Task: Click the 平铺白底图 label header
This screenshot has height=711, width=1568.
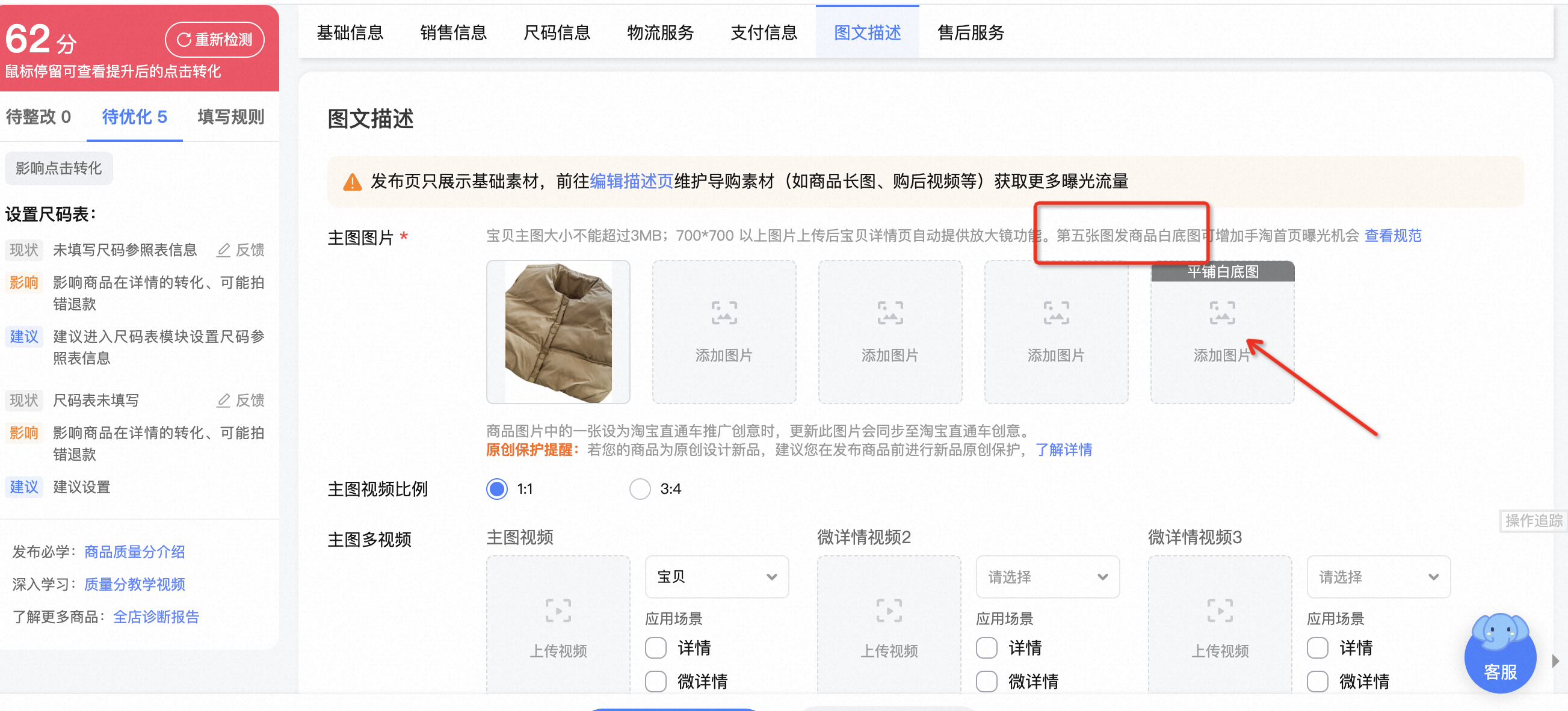Action: click(x=1222, y=271)
